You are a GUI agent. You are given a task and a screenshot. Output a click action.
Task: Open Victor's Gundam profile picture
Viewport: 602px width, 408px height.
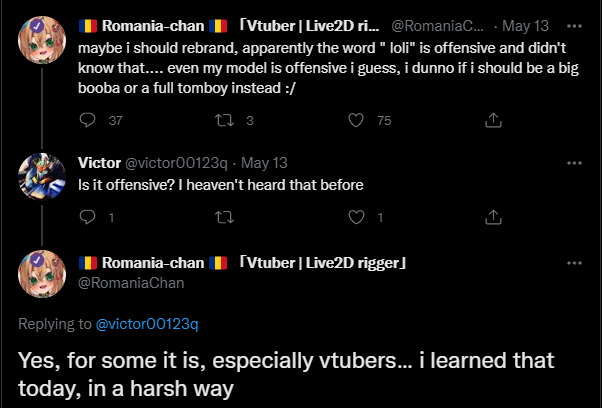(43, 180)
